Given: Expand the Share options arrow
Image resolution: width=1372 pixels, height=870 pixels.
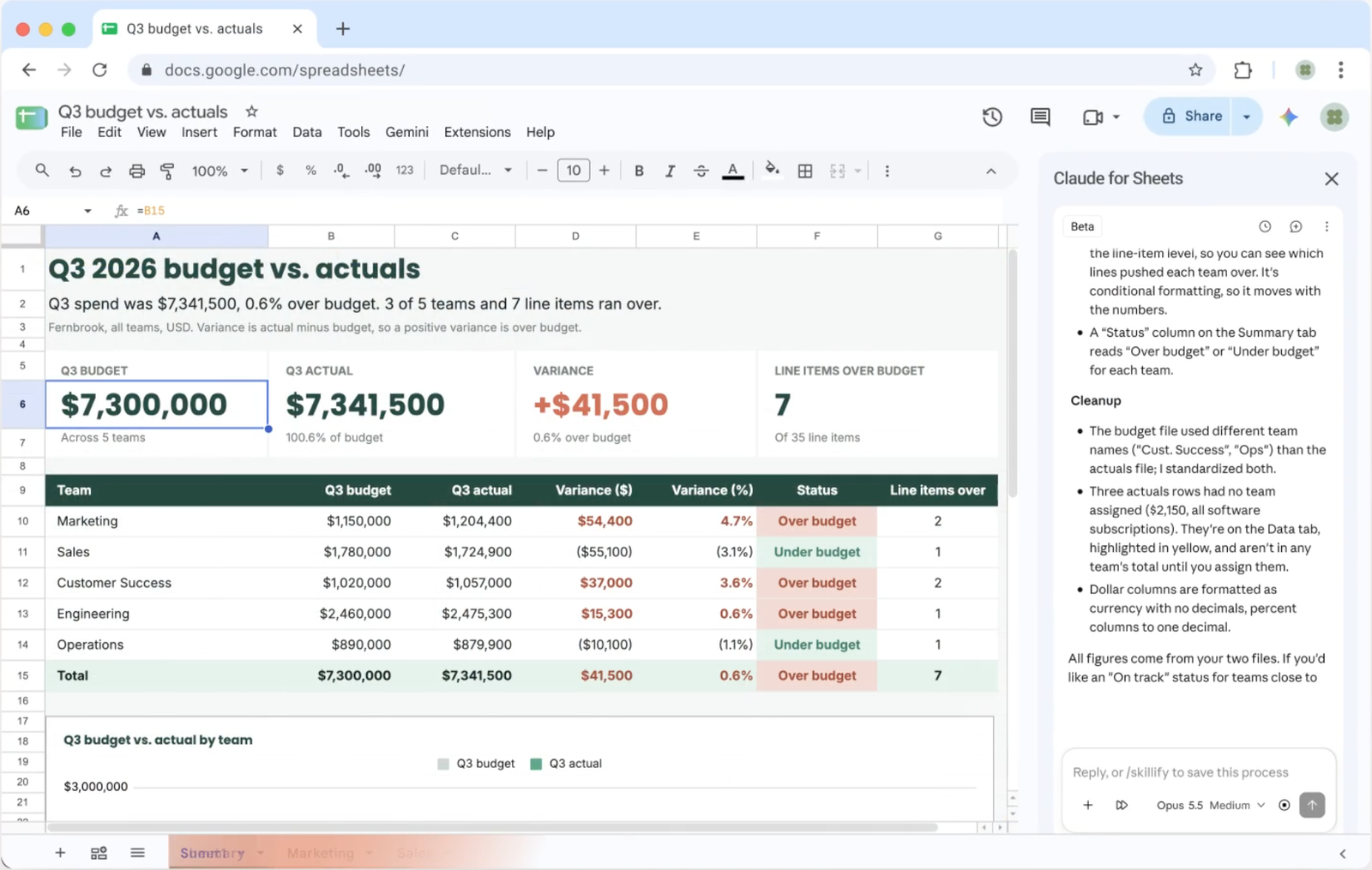Looking at the screenshot, I should pyautogui.click(x=1247, y=117).
